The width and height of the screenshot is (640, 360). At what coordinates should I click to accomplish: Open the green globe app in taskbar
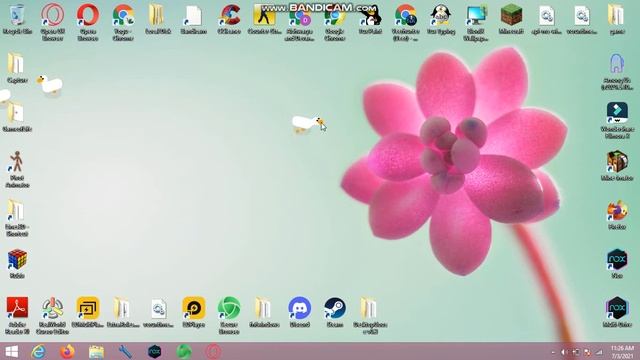tap(184, 351)
